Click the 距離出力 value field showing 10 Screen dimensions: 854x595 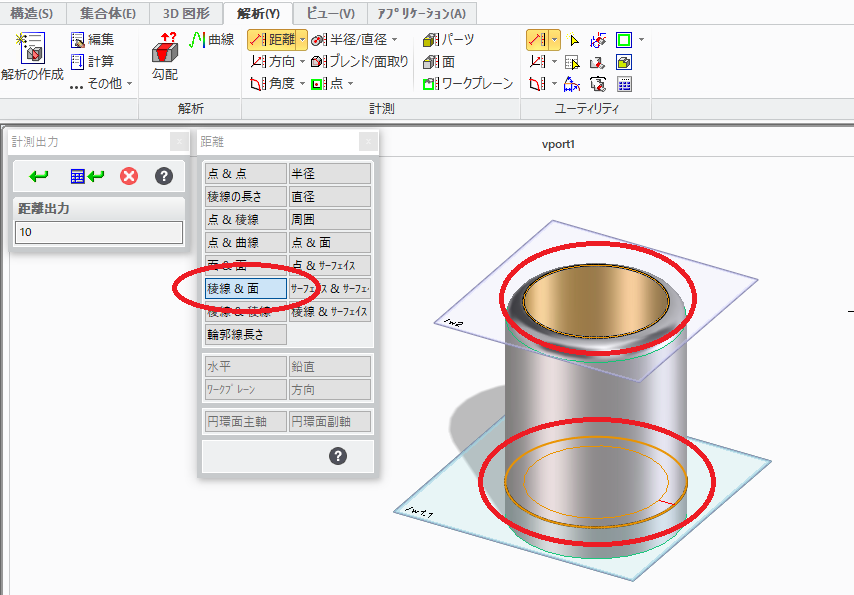(98, 231)
